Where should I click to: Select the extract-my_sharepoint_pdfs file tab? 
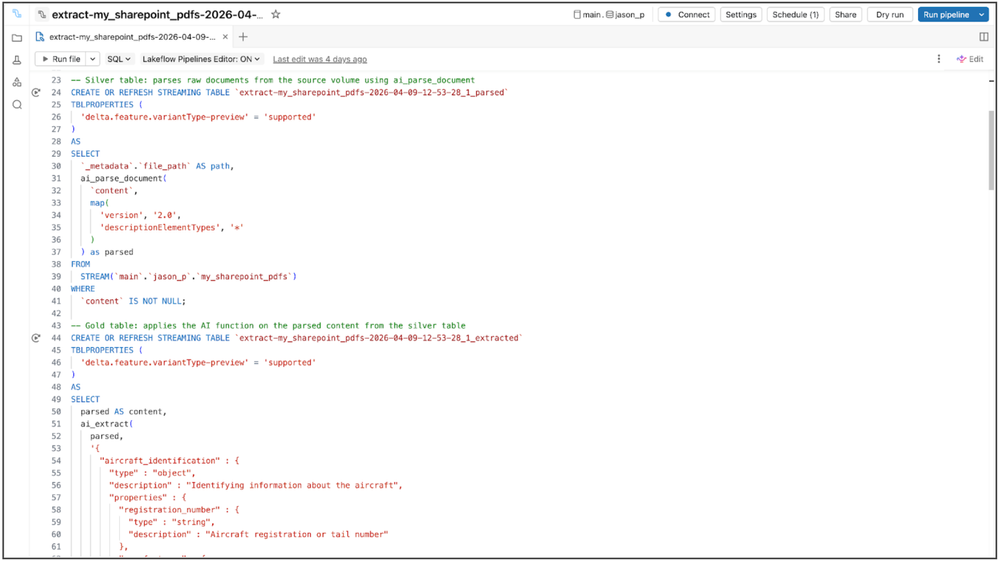(130, 37)
